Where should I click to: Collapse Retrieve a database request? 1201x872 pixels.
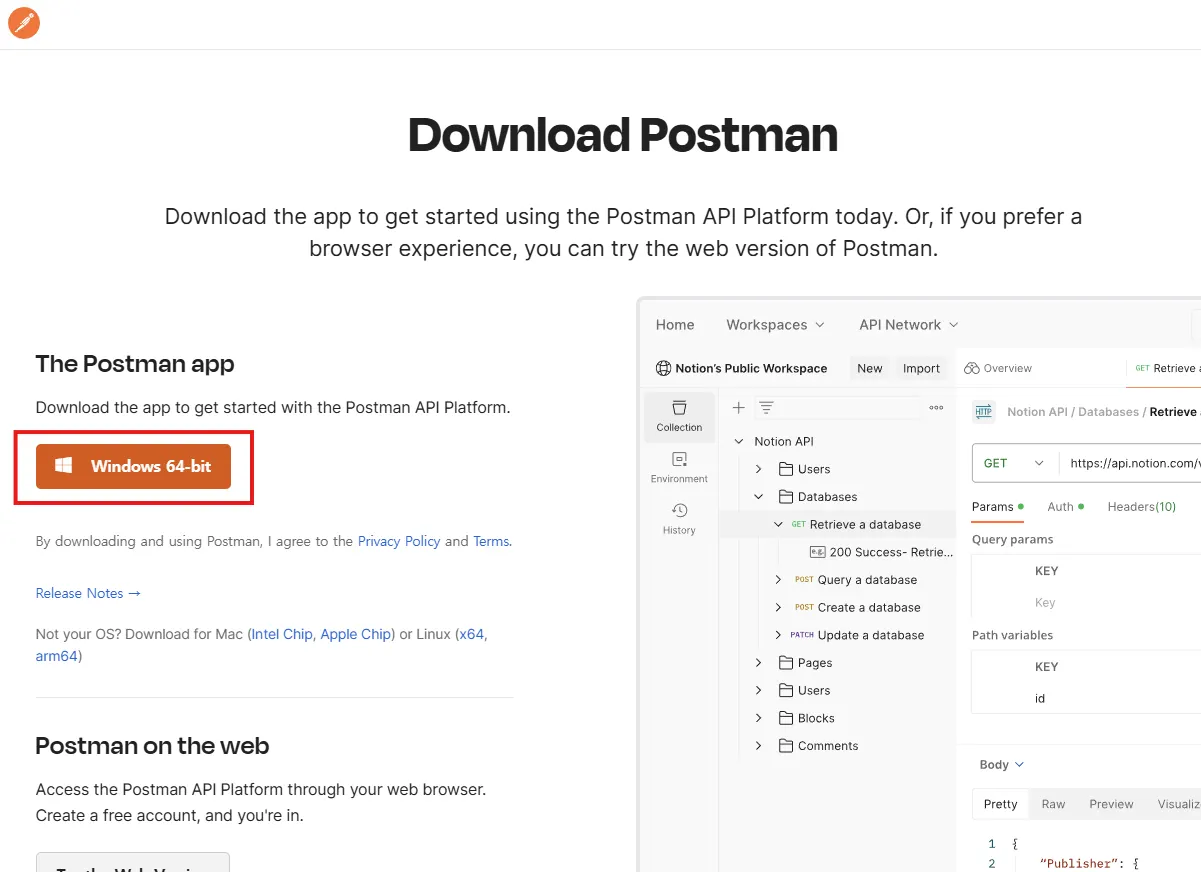779,524
